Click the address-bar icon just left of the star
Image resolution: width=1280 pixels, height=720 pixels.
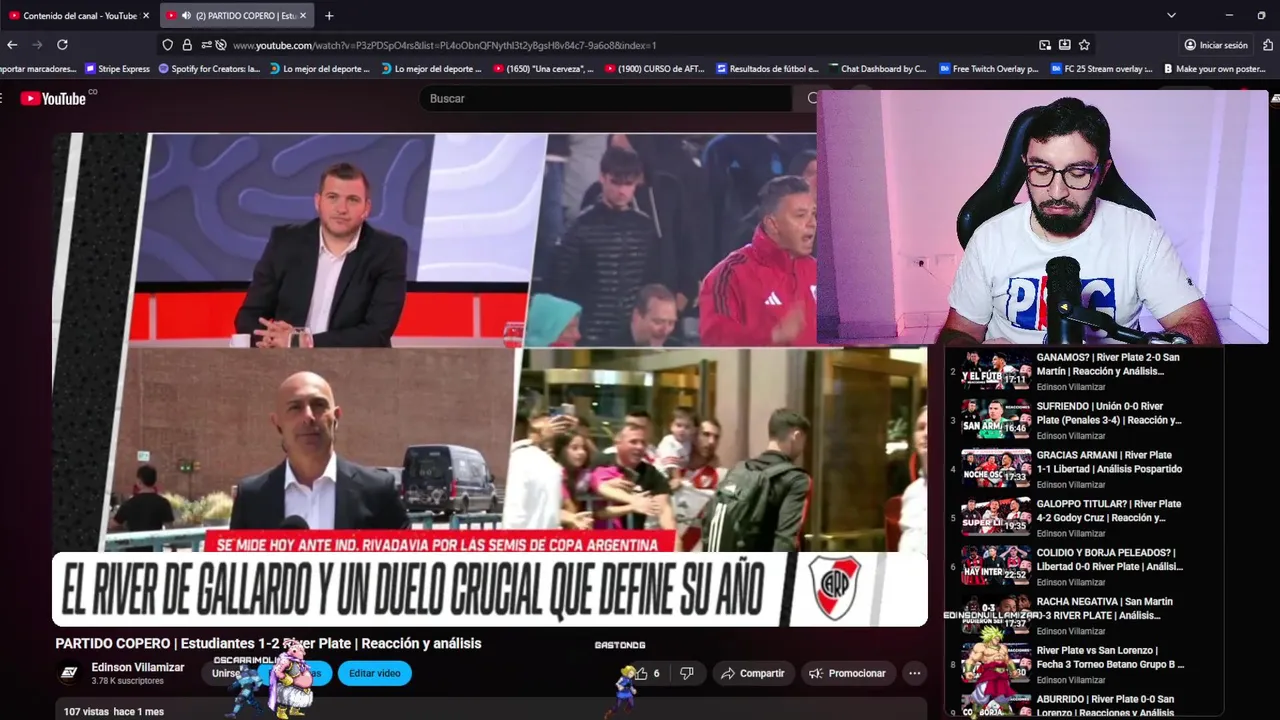[x=1065, y=45]
